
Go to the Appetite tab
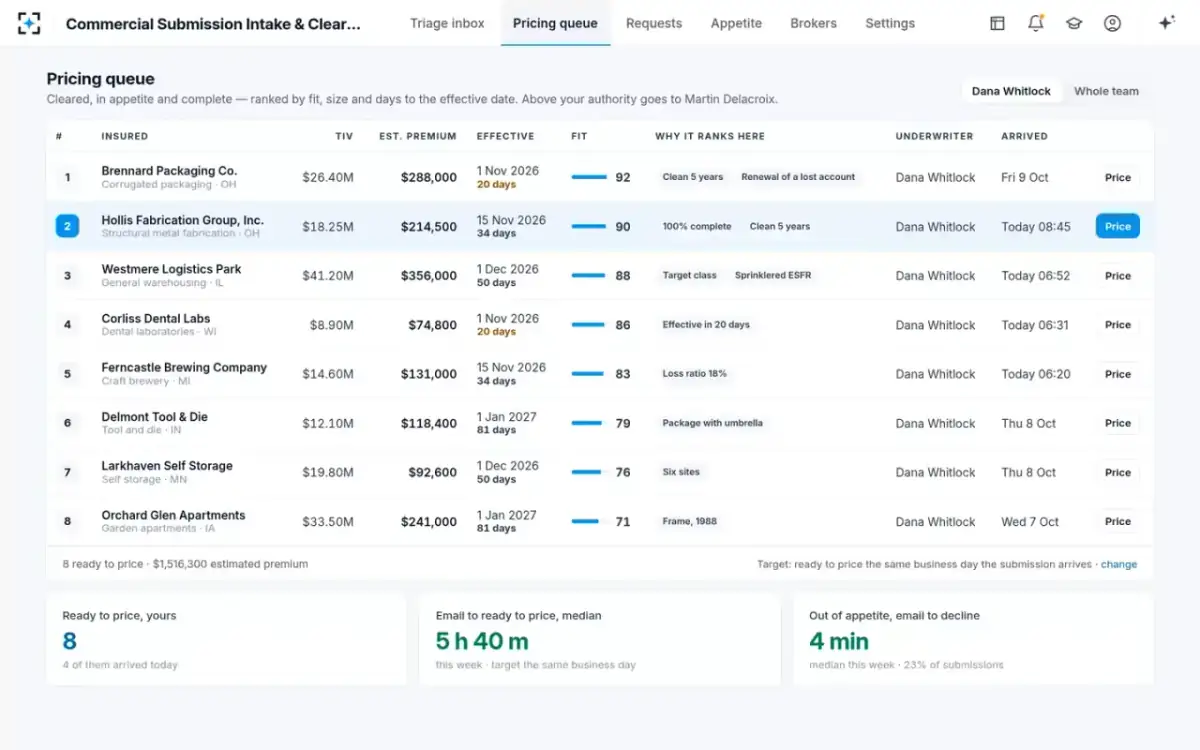(736, 23)
